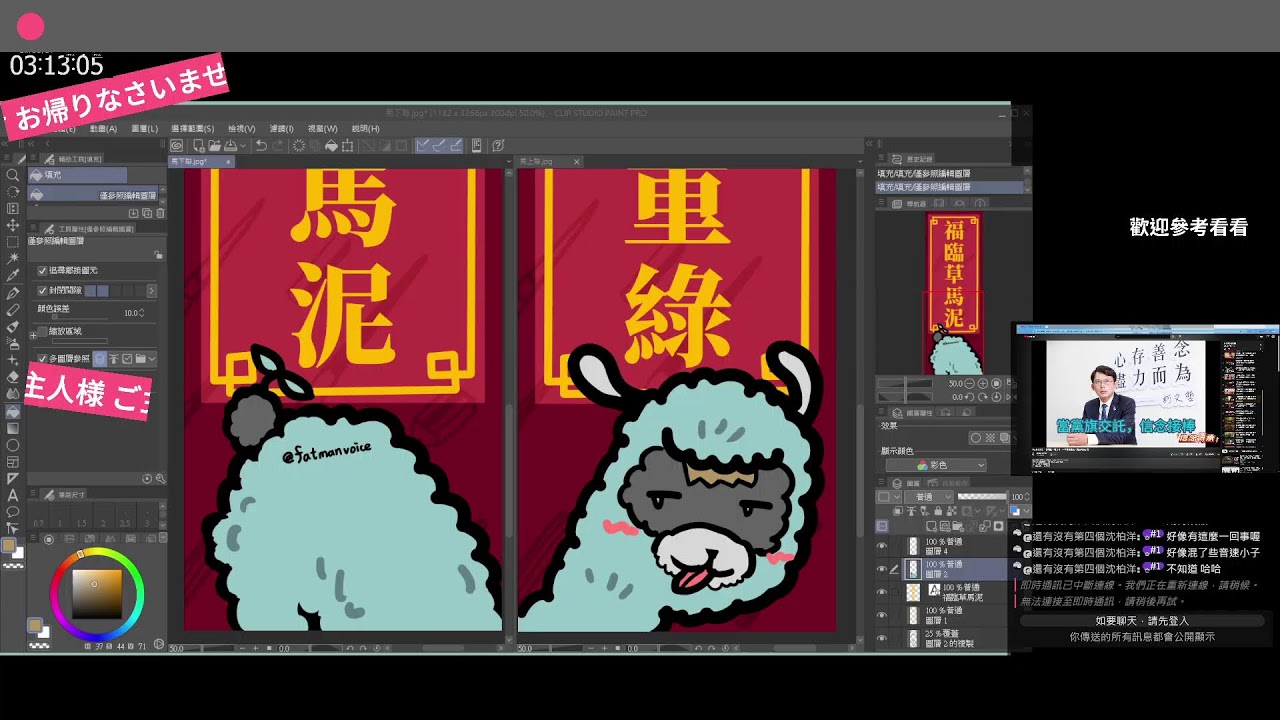
Task: Select the Gradient tool in toolbox
Action: pos(13,411)
